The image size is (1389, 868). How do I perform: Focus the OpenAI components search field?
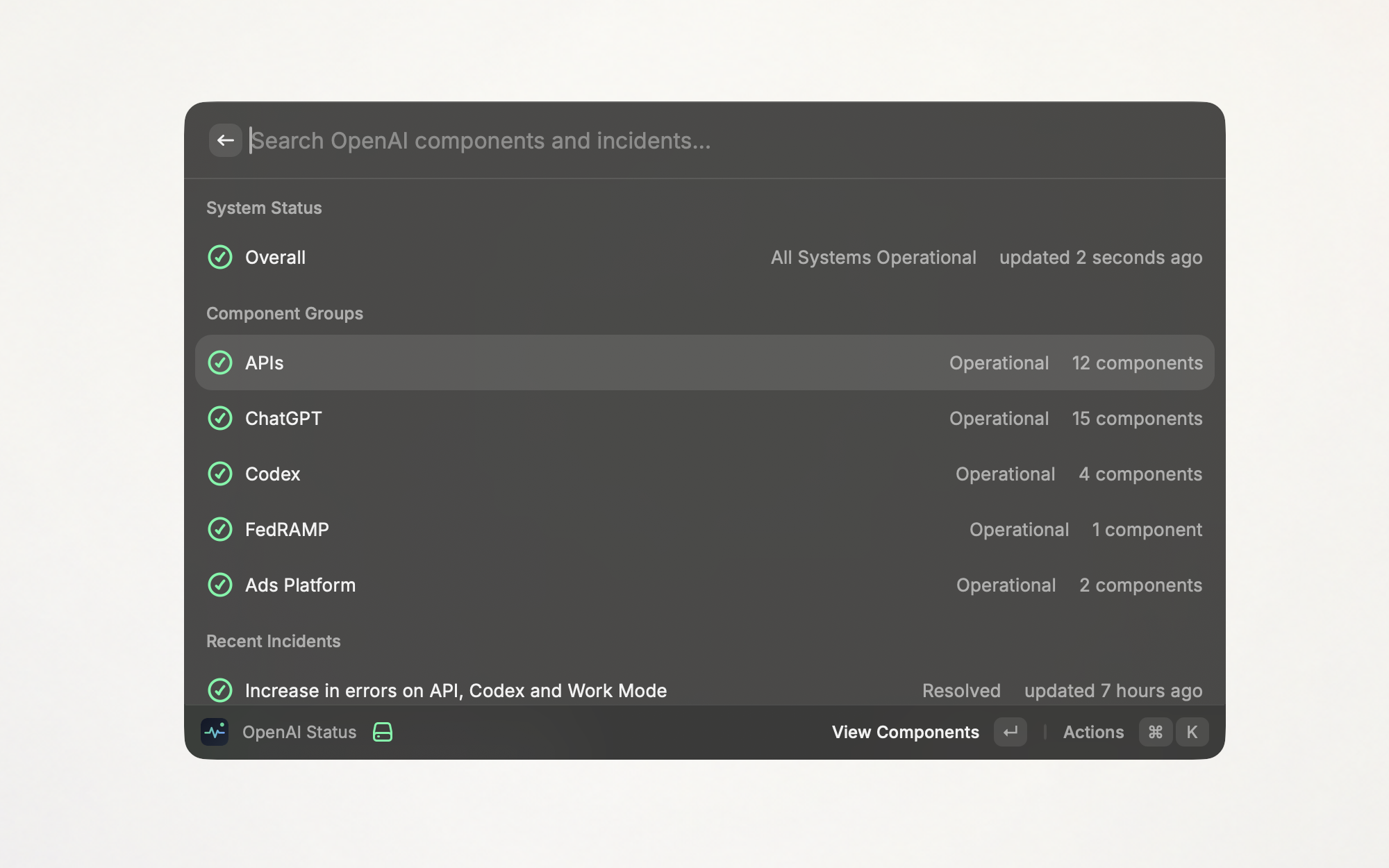722,140
